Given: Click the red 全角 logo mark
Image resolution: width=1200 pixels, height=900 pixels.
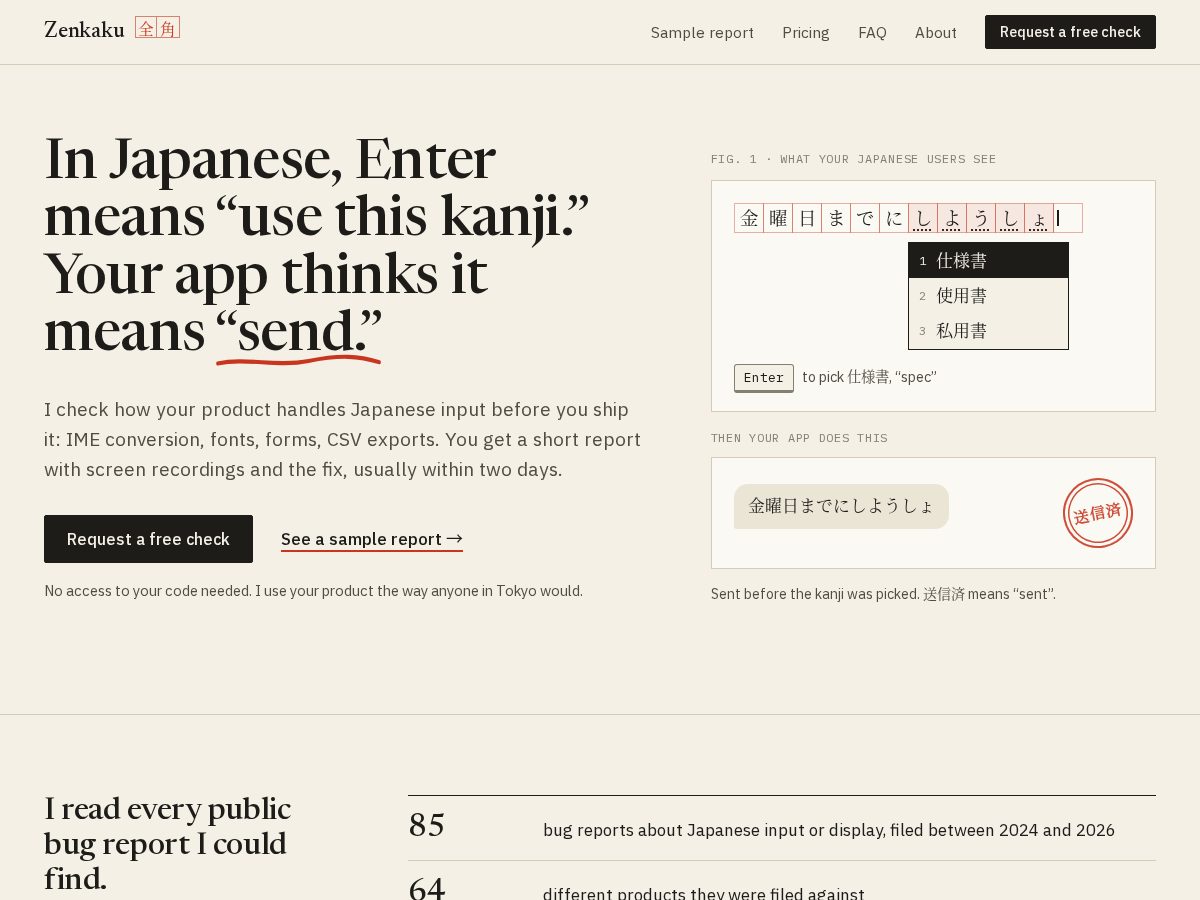Looking at the screenshot, I should [157, 28].
